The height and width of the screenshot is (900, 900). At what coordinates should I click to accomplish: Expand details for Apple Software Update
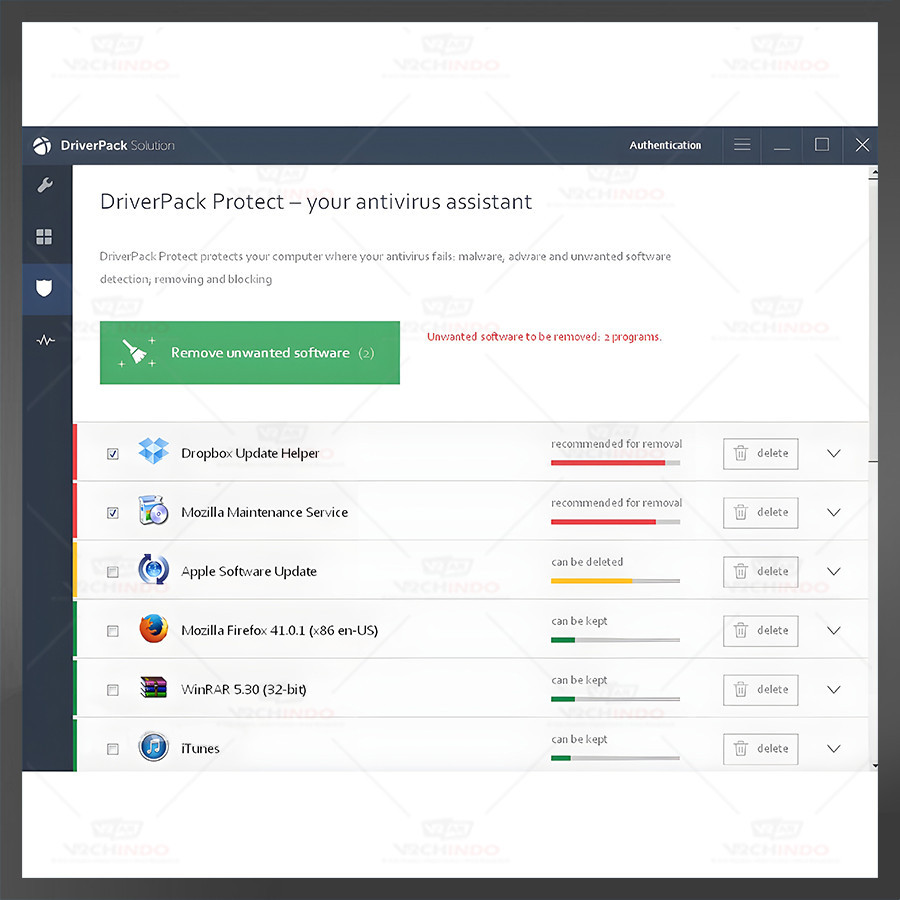pos(833,572)
